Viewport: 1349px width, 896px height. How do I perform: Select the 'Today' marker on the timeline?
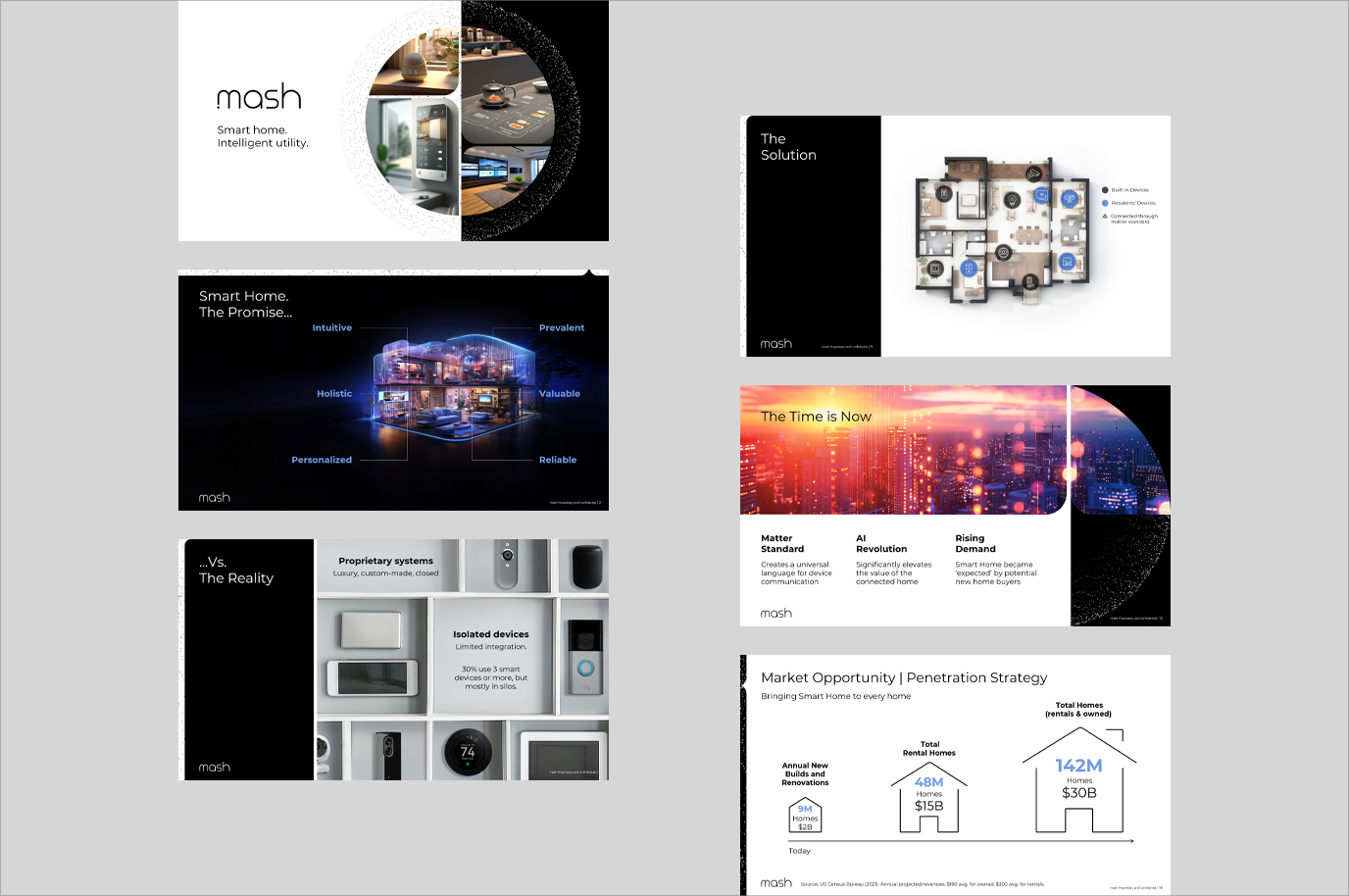point(798,851)
